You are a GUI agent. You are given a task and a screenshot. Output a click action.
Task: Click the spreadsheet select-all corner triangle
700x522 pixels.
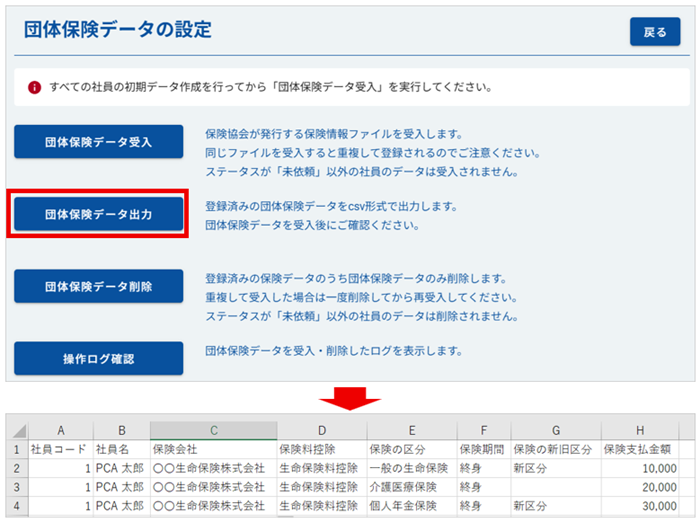coord(19,431)
